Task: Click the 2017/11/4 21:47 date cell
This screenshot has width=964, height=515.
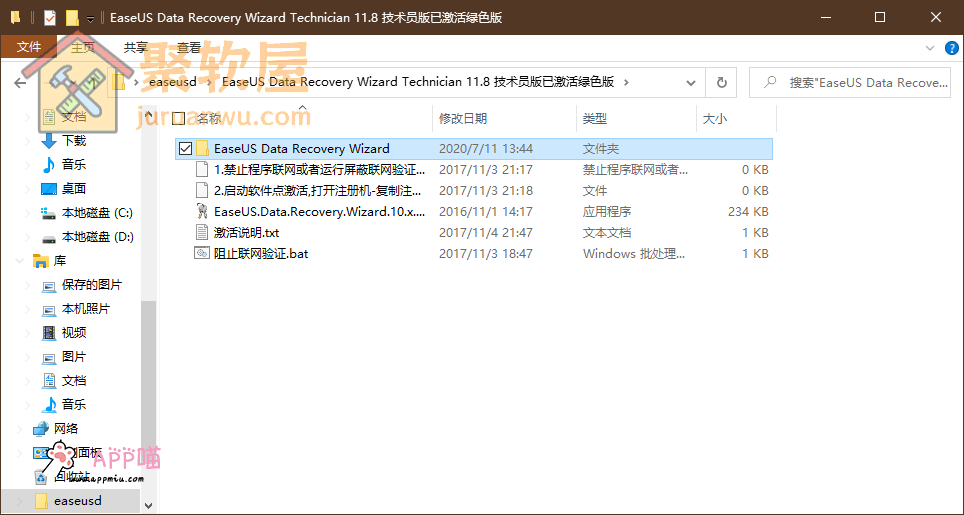Action: [486, 232]
